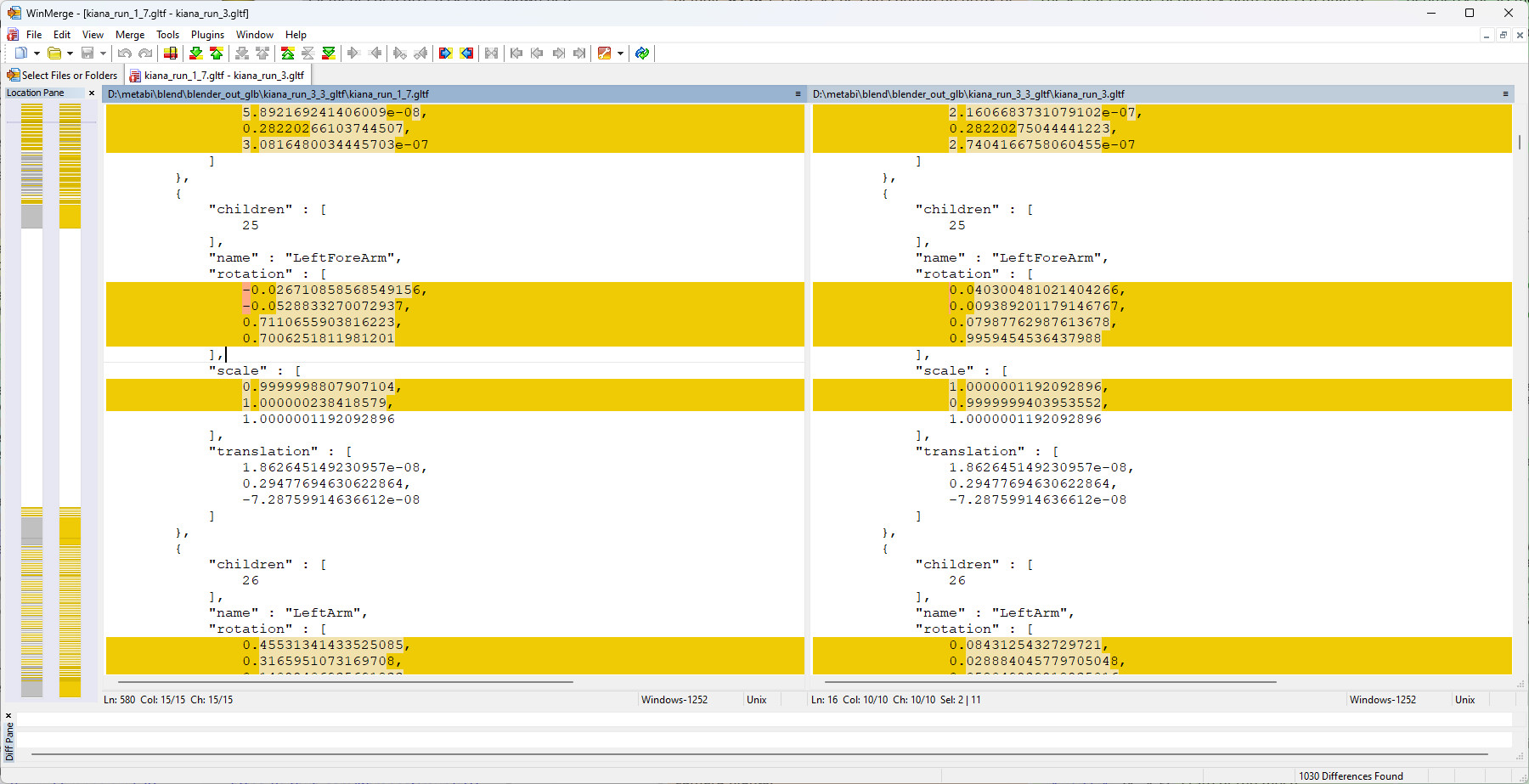Switch to kiana_run_1_7.gltf comparison tab
1529x784 pixels.
click(x=217, y=76)
